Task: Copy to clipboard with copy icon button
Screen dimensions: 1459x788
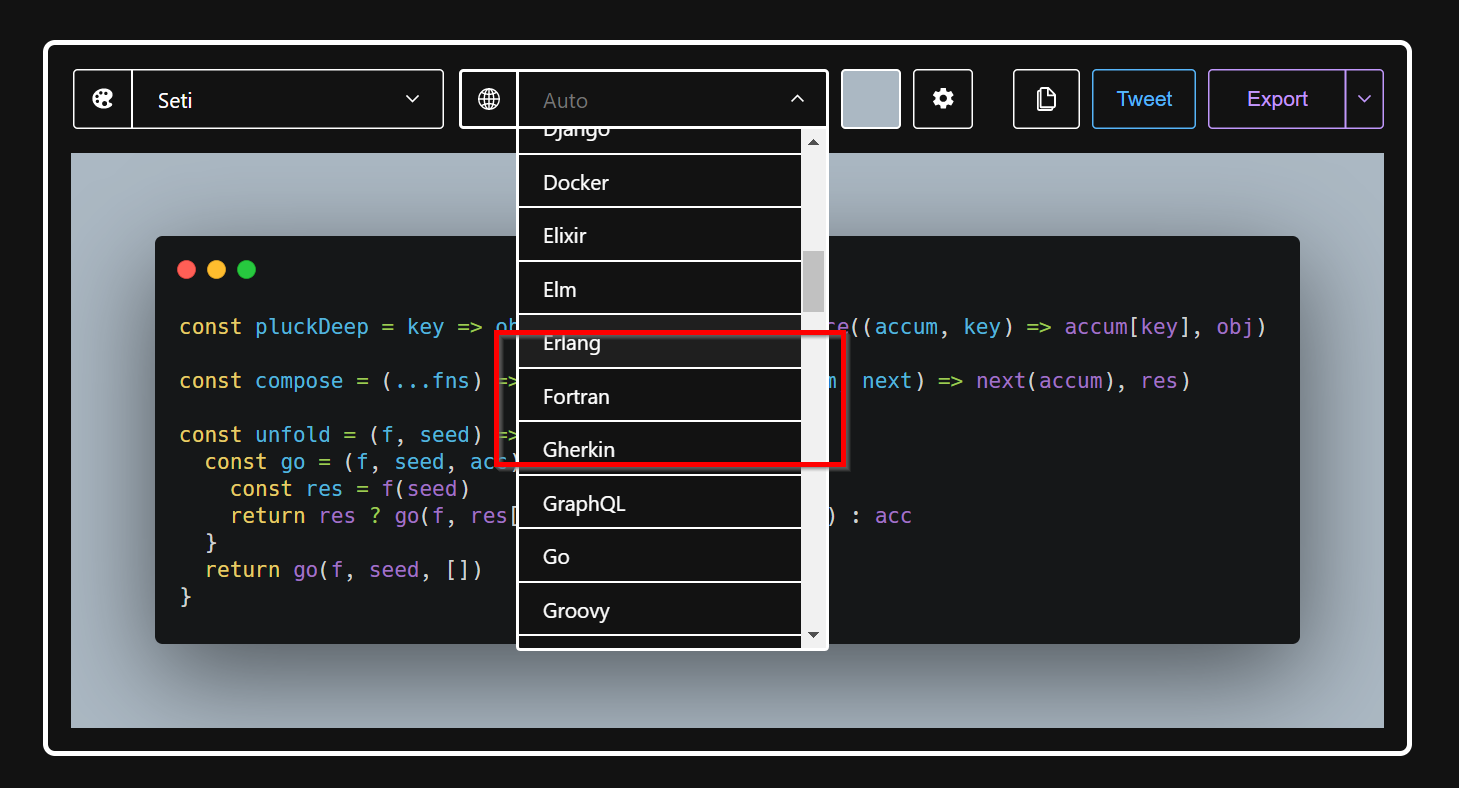Action: [1046, 99]
